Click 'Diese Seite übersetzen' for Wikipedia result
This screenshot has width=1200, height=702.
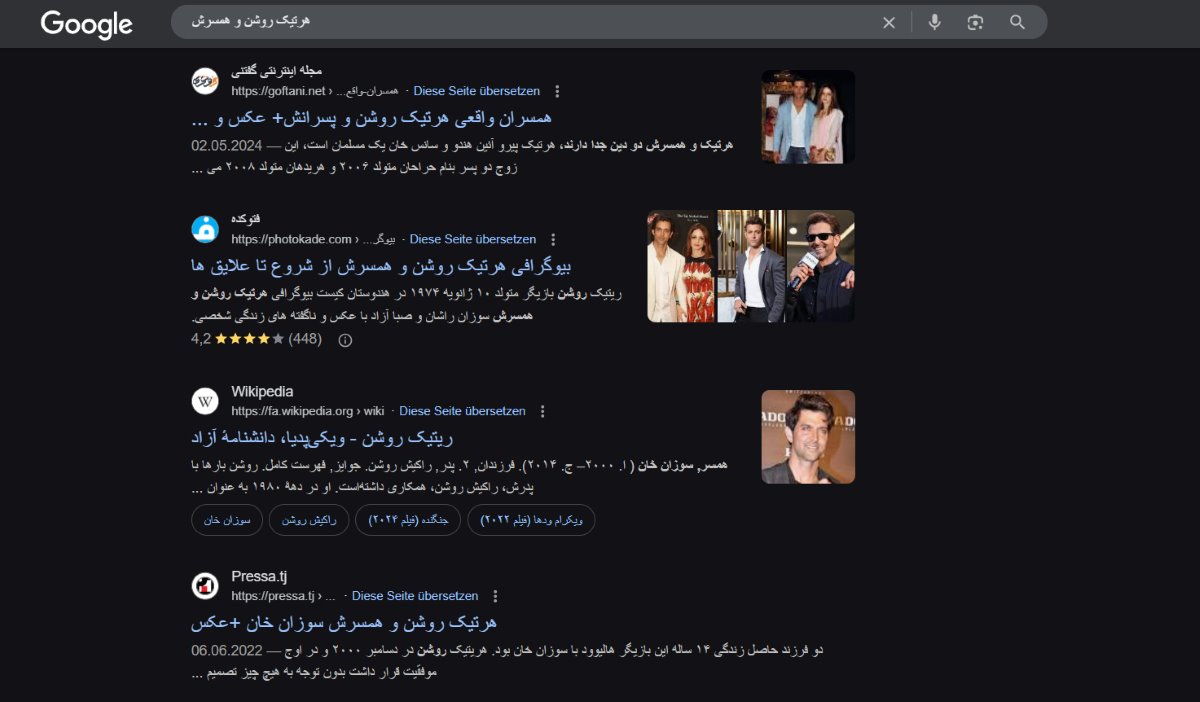pyautogui.click(x=462, y=411)
